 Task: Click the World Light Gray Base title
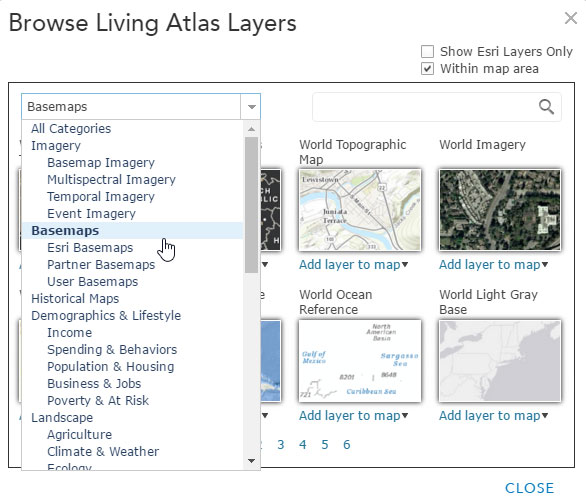(488, 302)
